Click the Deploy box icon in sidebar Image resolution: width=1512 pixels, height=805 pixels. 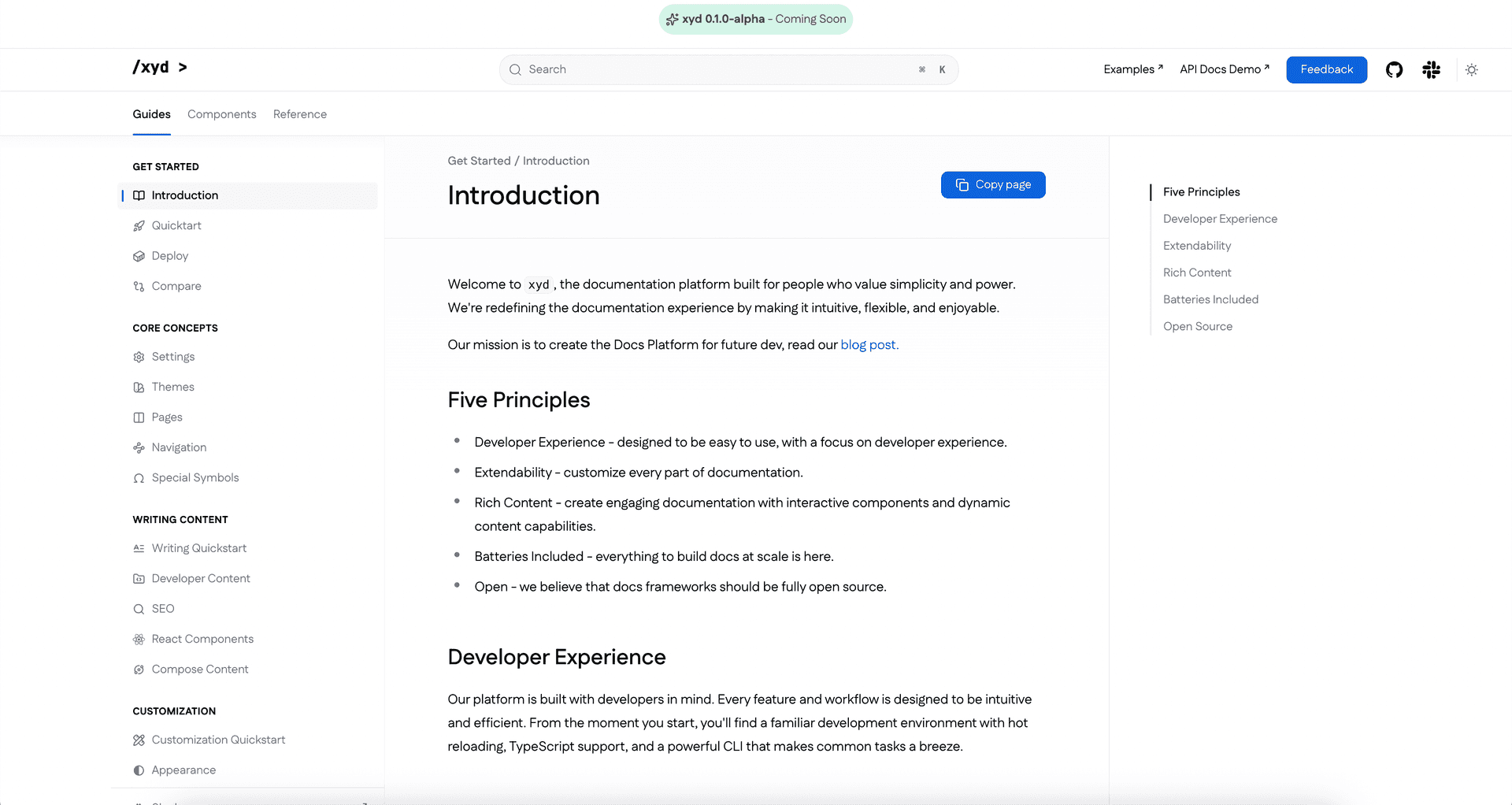(x=139, y=256)
